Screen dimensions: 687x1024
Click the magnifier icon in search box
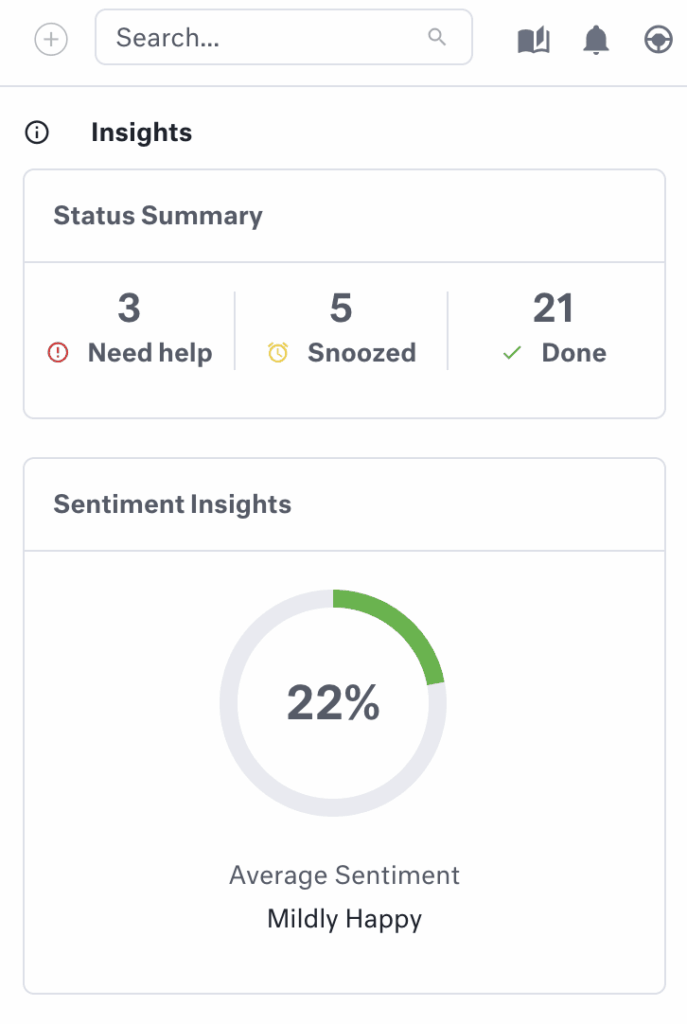[x=437, y=37]
